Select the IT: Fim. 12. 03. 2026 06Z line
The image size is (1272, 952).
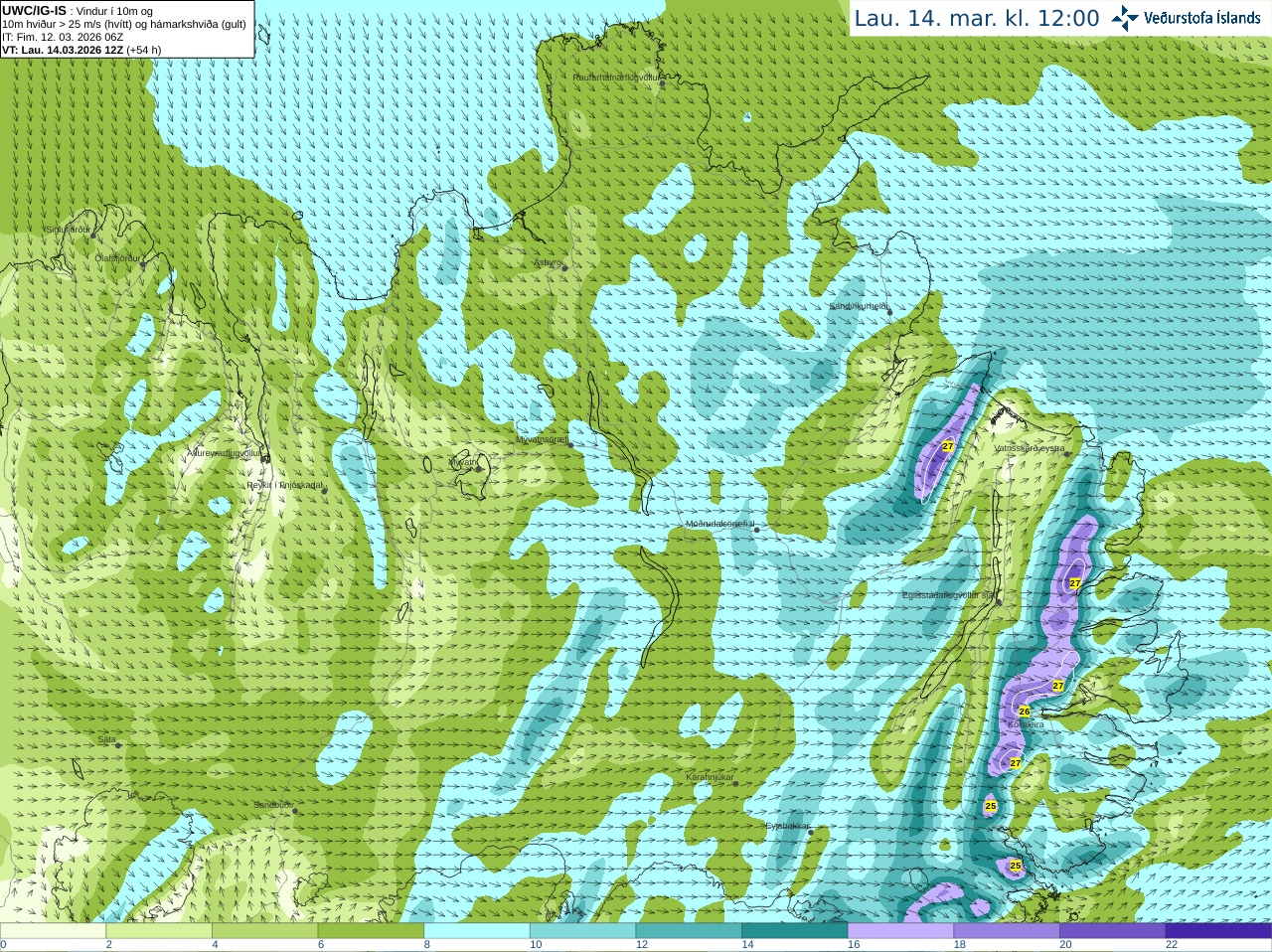click(x=63, y=37)
